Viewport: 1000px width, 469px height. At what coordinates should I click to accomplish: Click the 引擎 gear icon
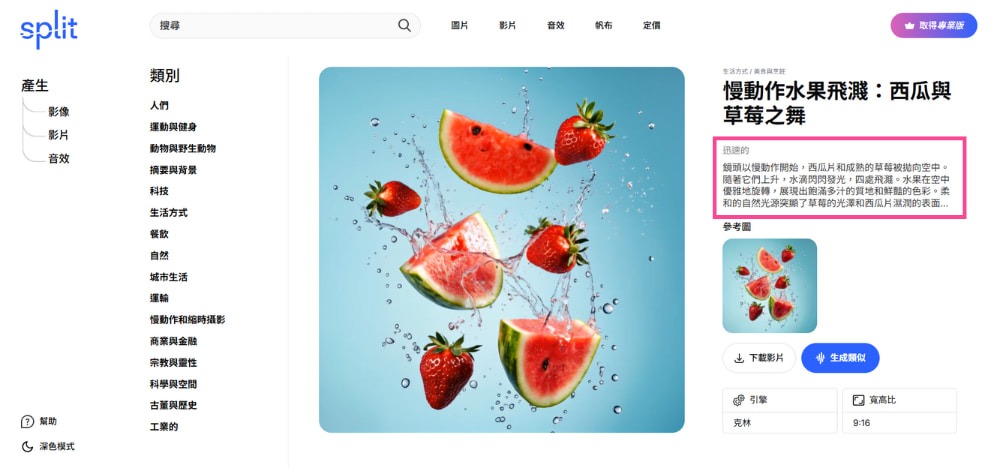pos(739,400)
